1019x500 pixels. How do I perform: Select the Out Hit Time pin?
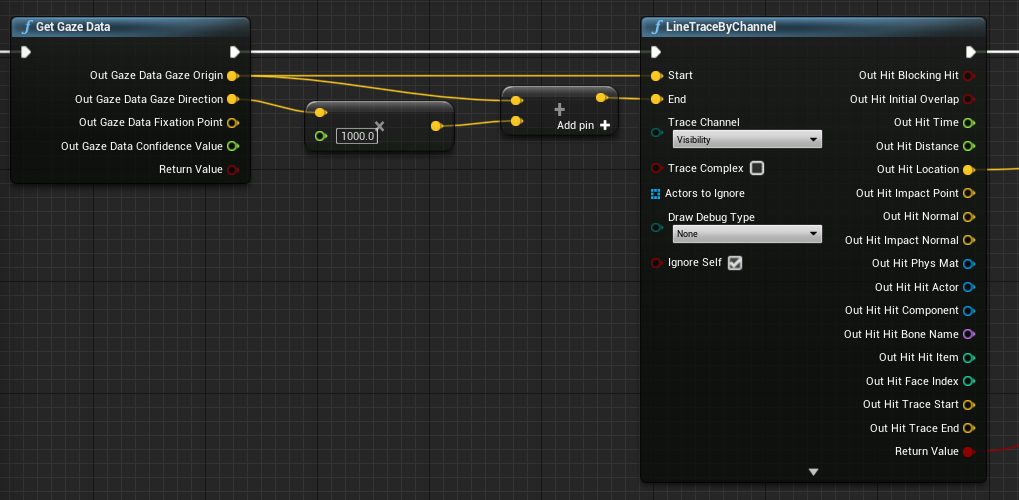[968, 123]
